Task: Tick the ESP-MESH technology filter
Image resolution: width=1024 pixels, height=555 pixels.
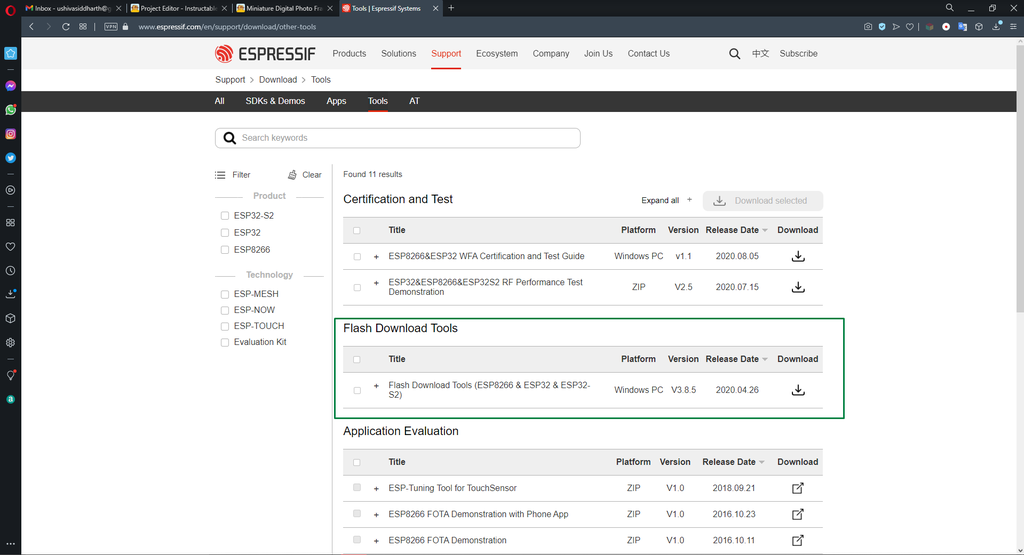Action: coord(225,294)
